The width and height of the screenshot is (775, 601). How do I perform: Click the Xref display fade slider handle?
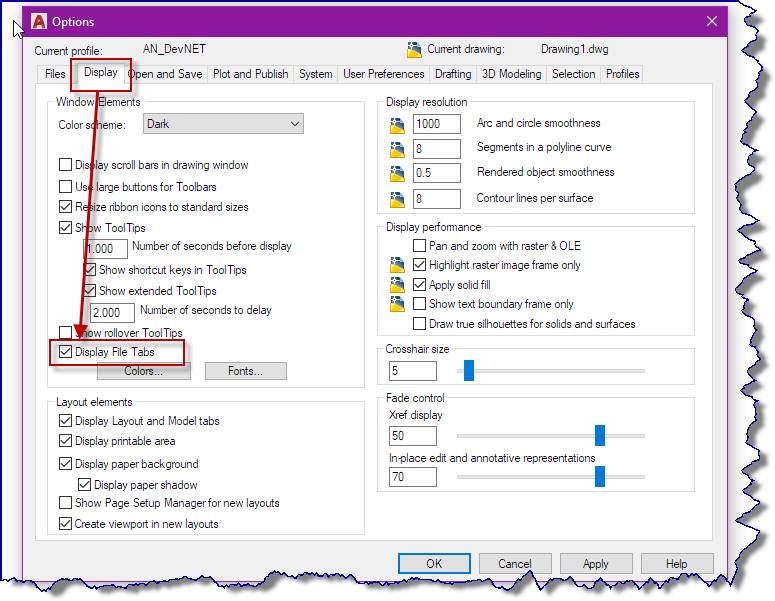(x=600, y=435)
